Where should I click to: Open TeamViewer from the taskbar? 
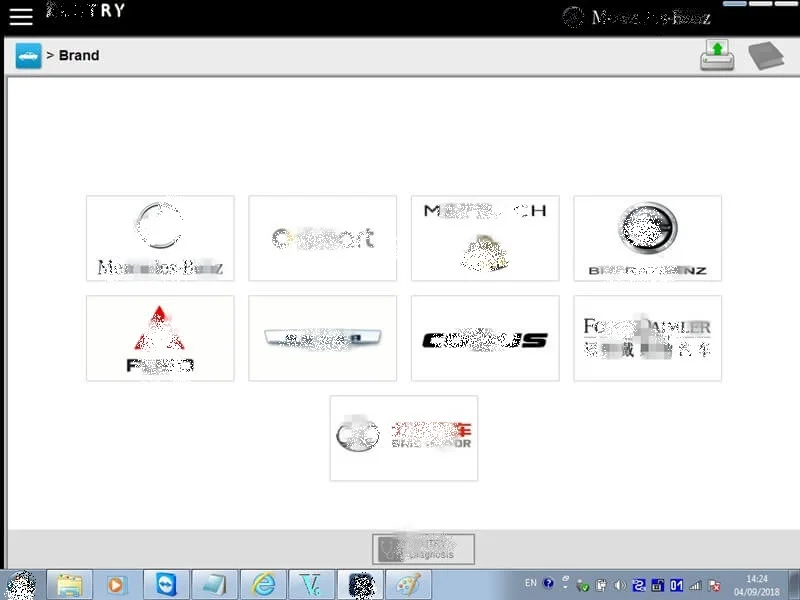(x=166, y=585)
